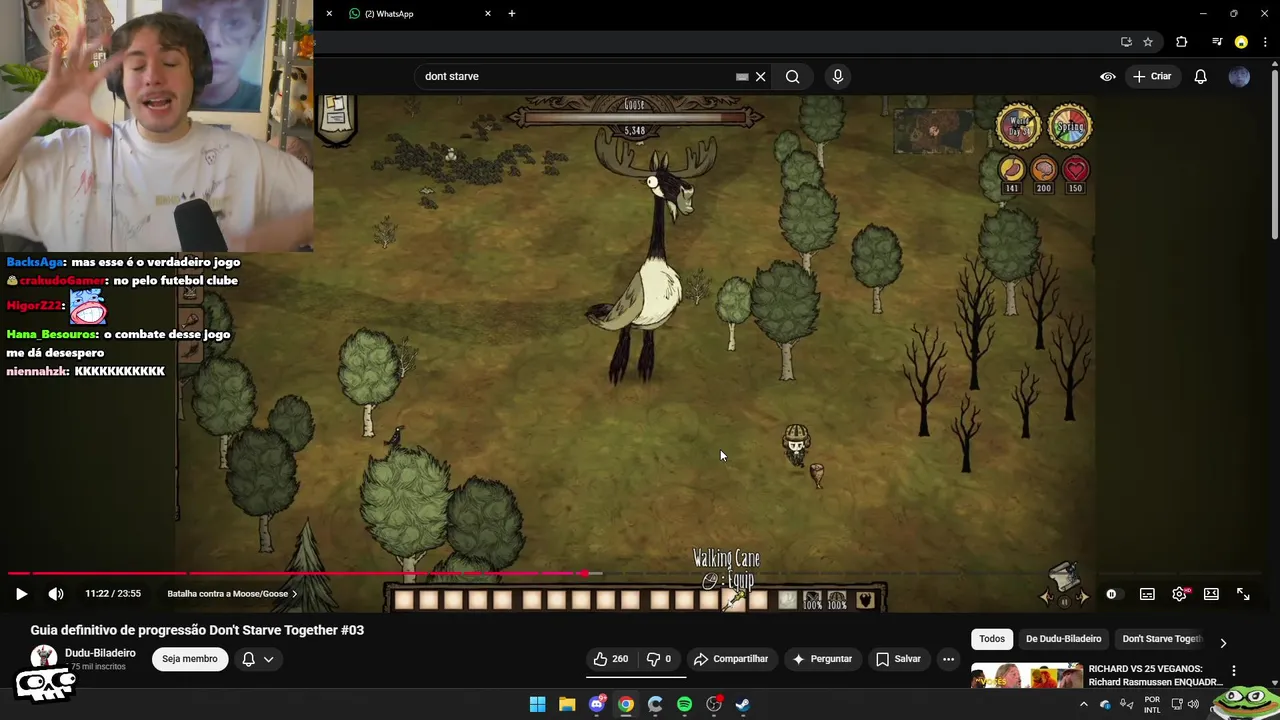The height and width of the screenshot is (720, 1280).
Task: Click the eye-shaped extension icon near Criar
Action: tap(1108, 76)
